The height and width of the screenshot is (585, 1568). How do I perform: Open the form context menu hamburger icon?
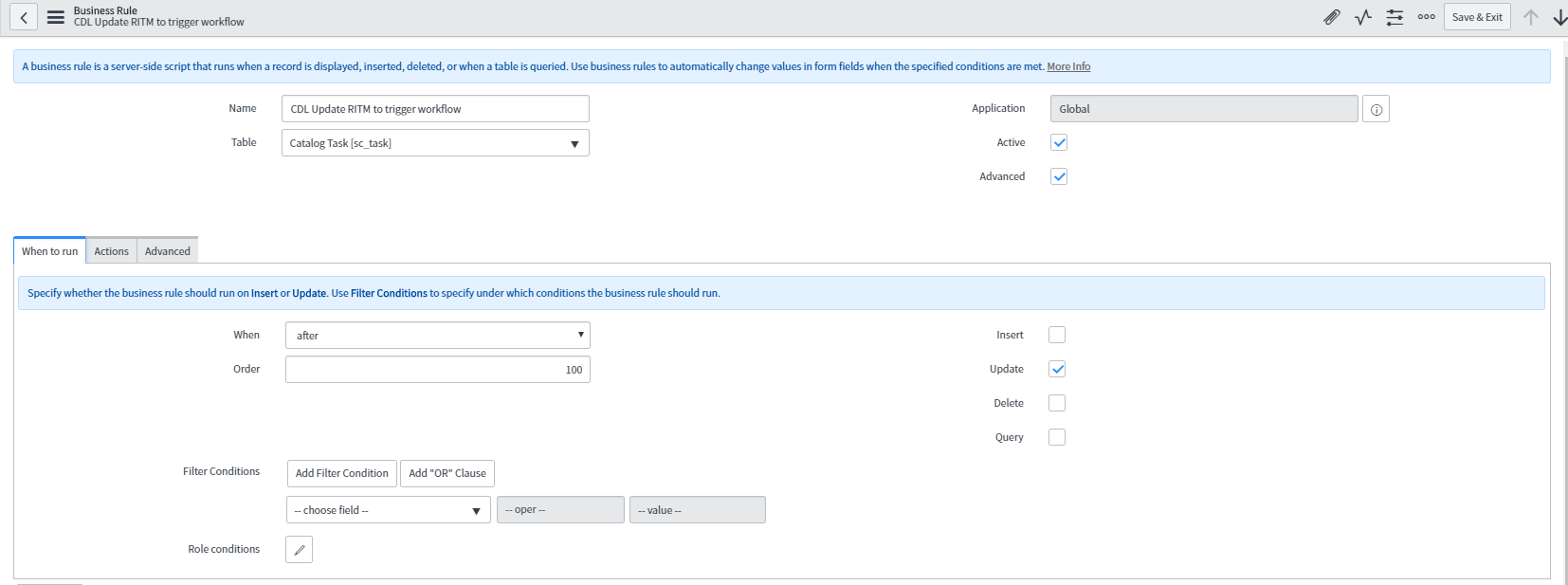(x=56, y=17)
